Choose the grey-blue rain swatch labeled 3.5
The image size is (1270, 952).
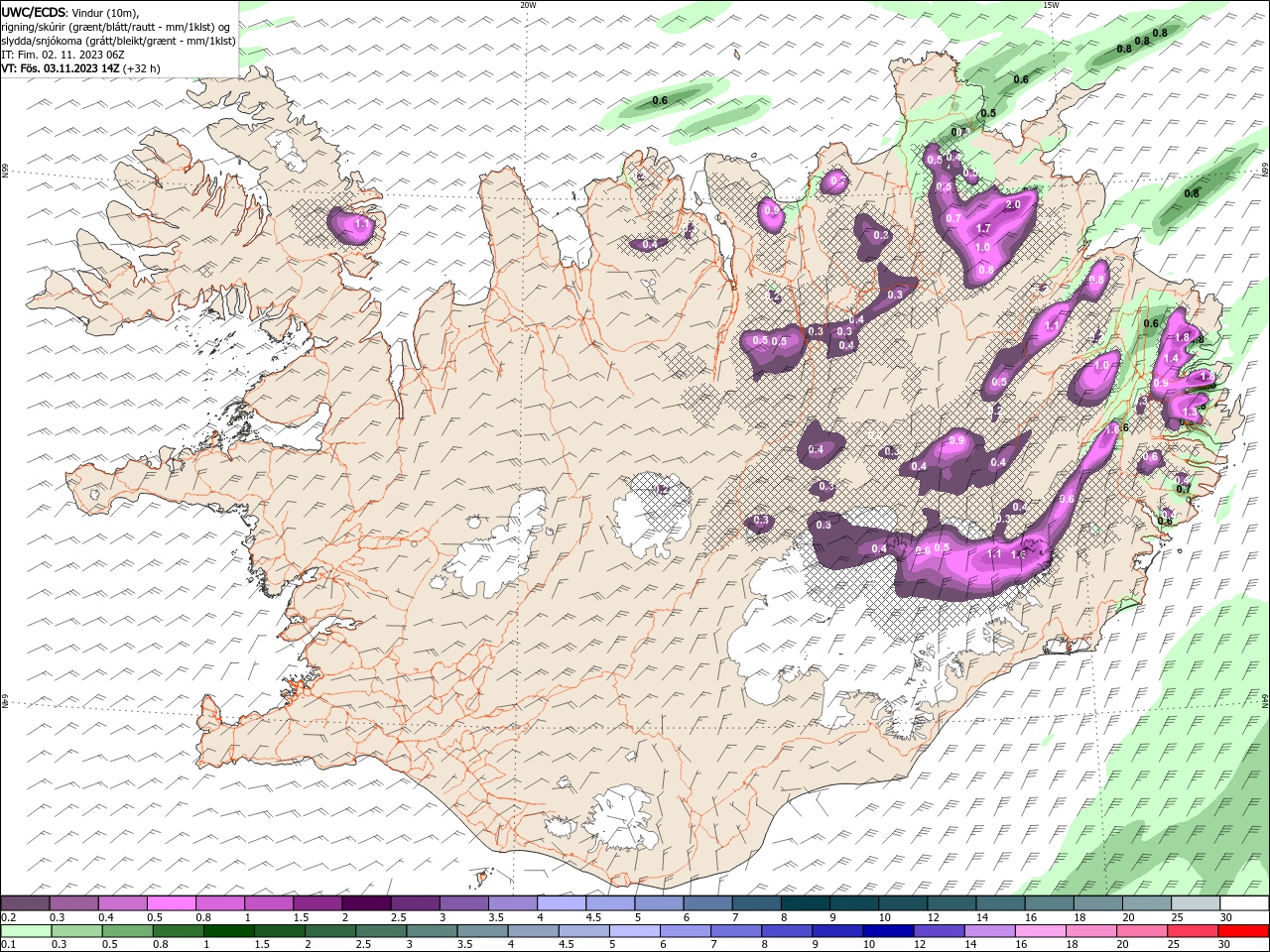coord(483,931)
